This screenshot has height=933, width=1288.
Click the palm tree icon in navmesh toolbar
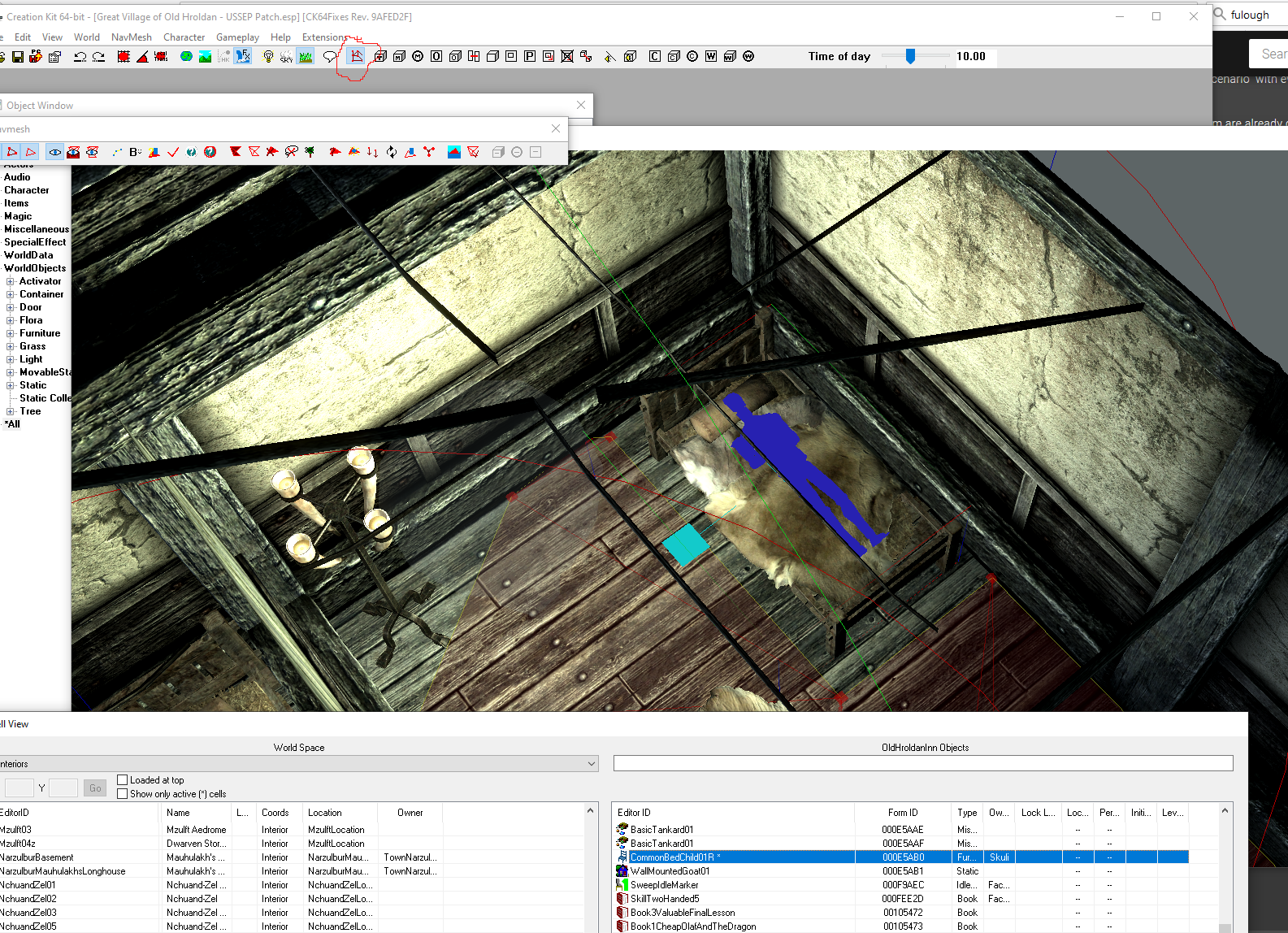310,152
